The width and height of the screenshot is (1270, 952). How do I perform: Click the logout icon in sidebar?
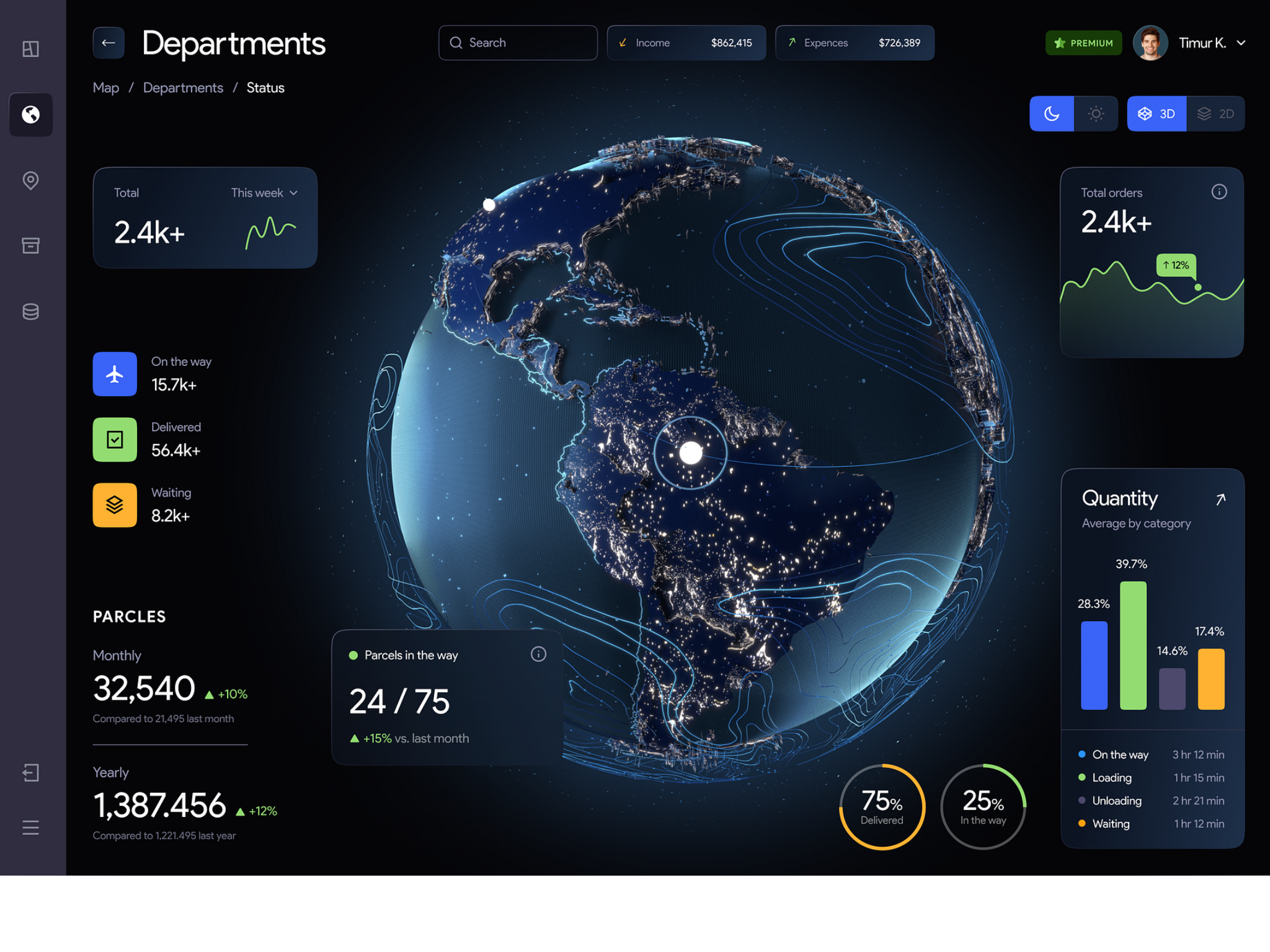point(30,773)
